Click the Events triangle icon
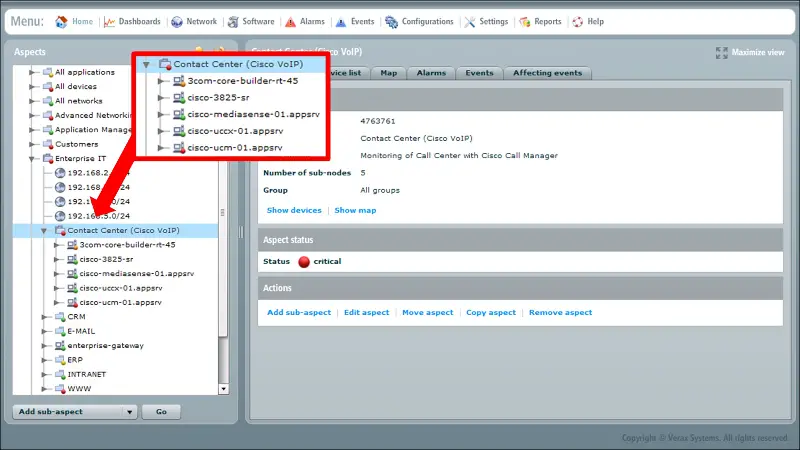The height and width of the screenshot is (450, 800). pyautogui.click(x=341, y=22)
